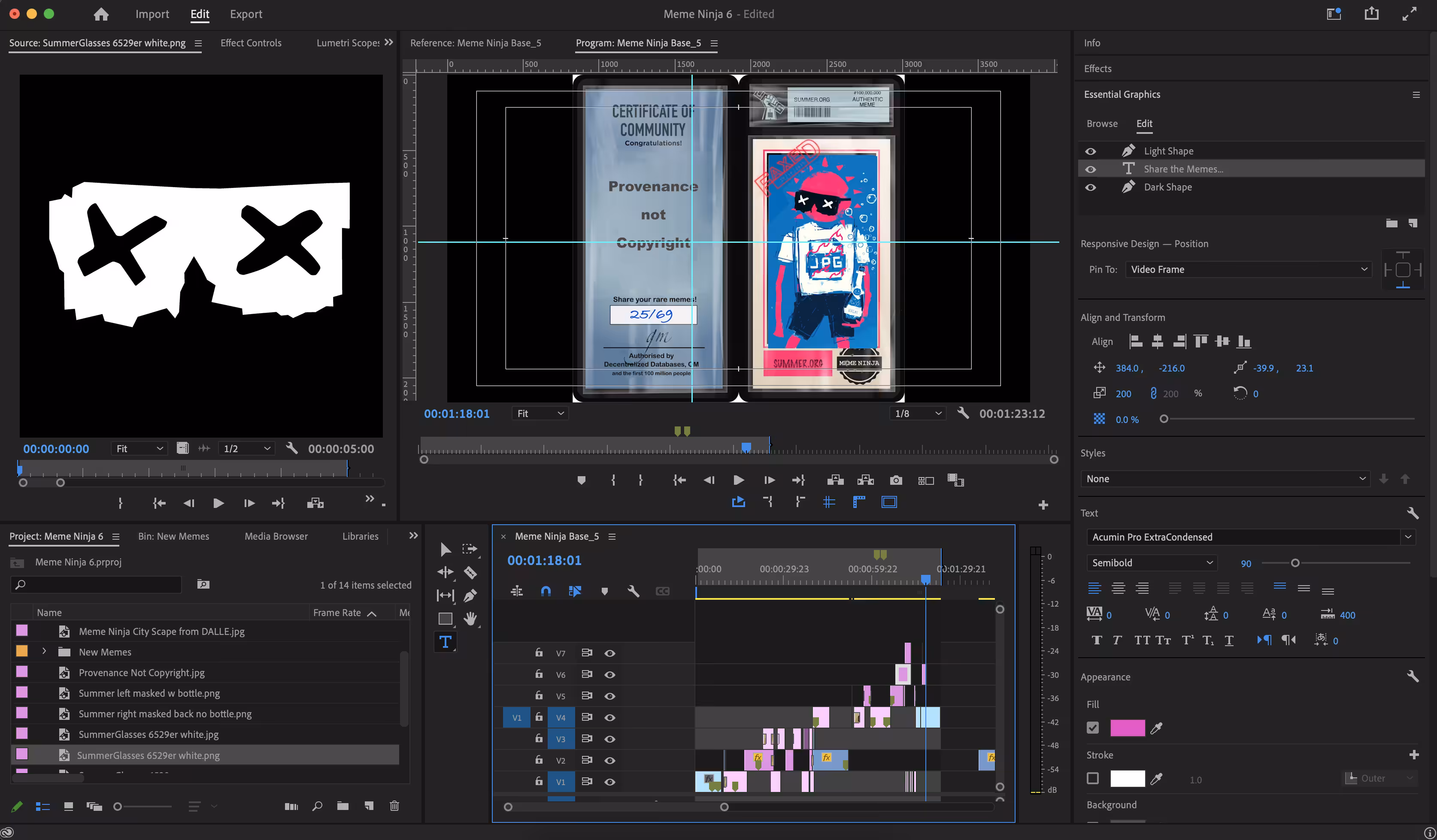Play sequence in Program monitor
This screenshot has width=1437, height=840.
(x=738, y=480)
